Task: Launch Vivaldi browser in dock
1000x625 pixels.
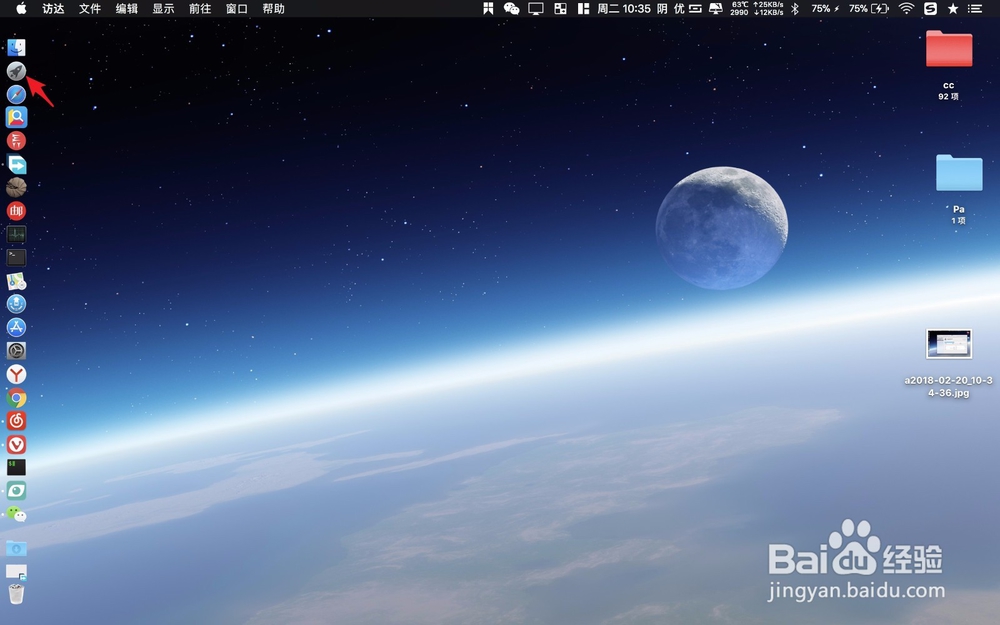Action: click(16, 445)
